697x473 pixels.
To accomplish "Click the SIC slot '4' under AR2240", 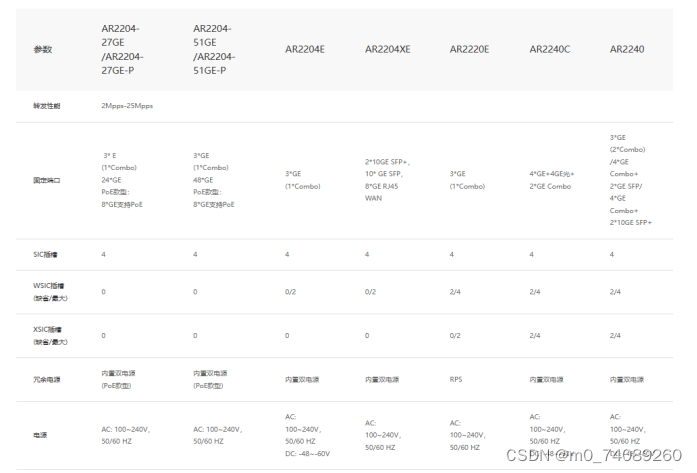I will 612,255.
